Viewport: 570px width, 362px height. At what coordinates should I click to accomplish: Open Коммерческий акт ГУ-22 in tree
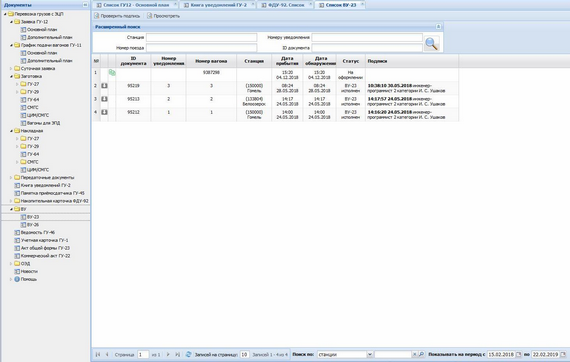tap(45, 256)
